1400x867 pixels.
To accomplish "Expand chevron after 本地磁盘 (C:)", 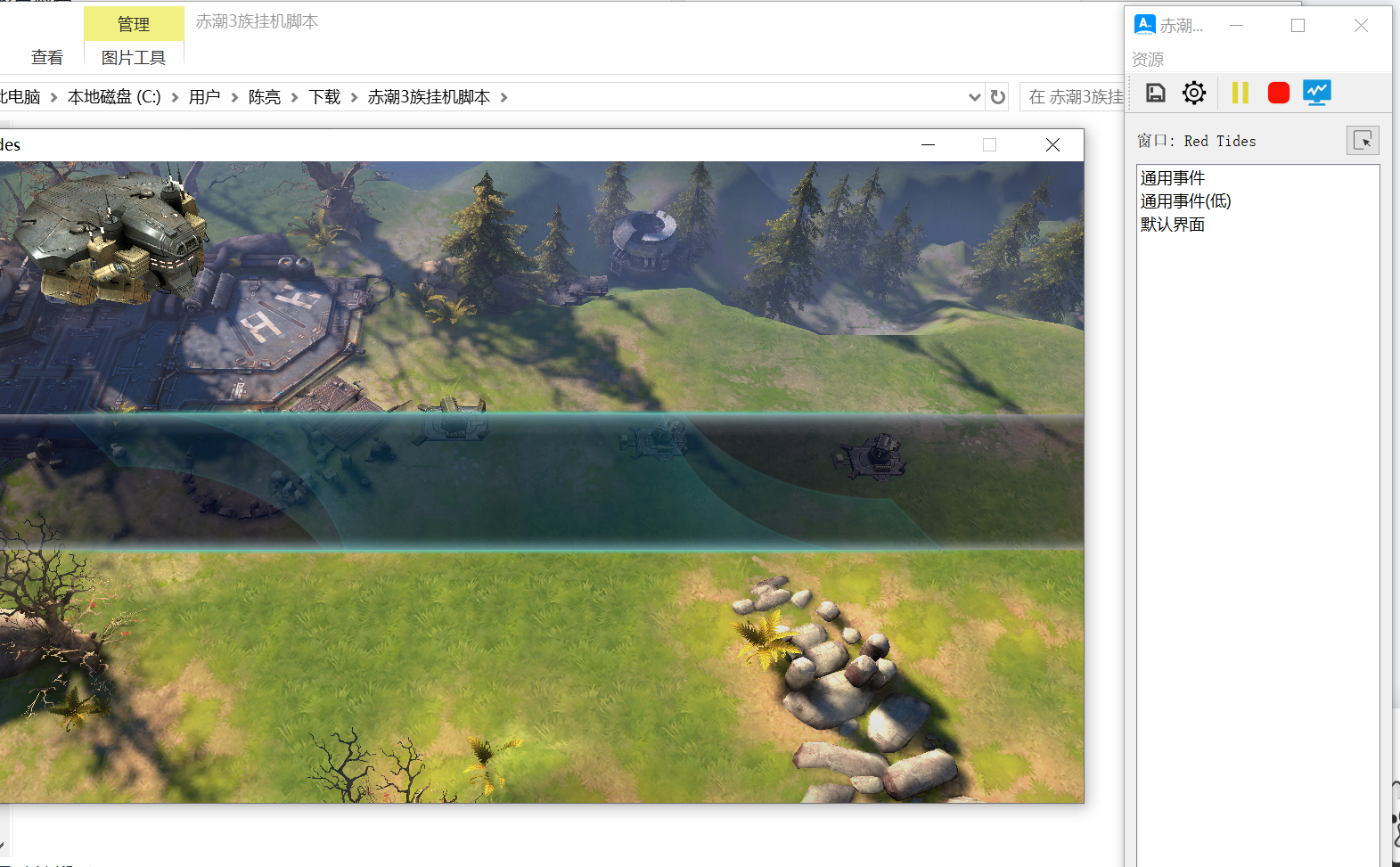I will (175, 97).
